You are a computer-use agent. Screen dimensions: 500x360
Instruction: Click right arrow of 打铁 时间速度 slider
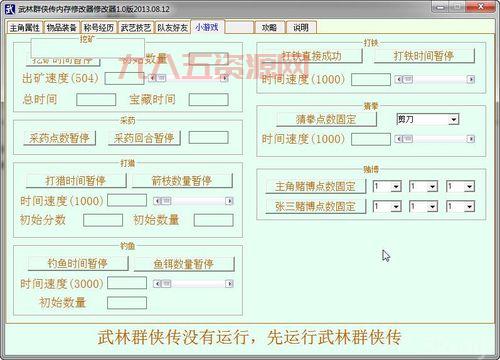(x=471, y=79)
